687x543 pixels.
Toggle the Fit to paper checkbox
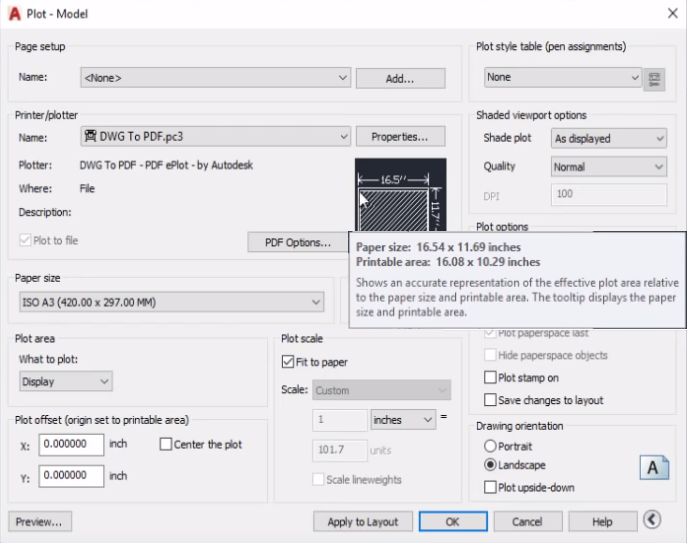[288, 362]
